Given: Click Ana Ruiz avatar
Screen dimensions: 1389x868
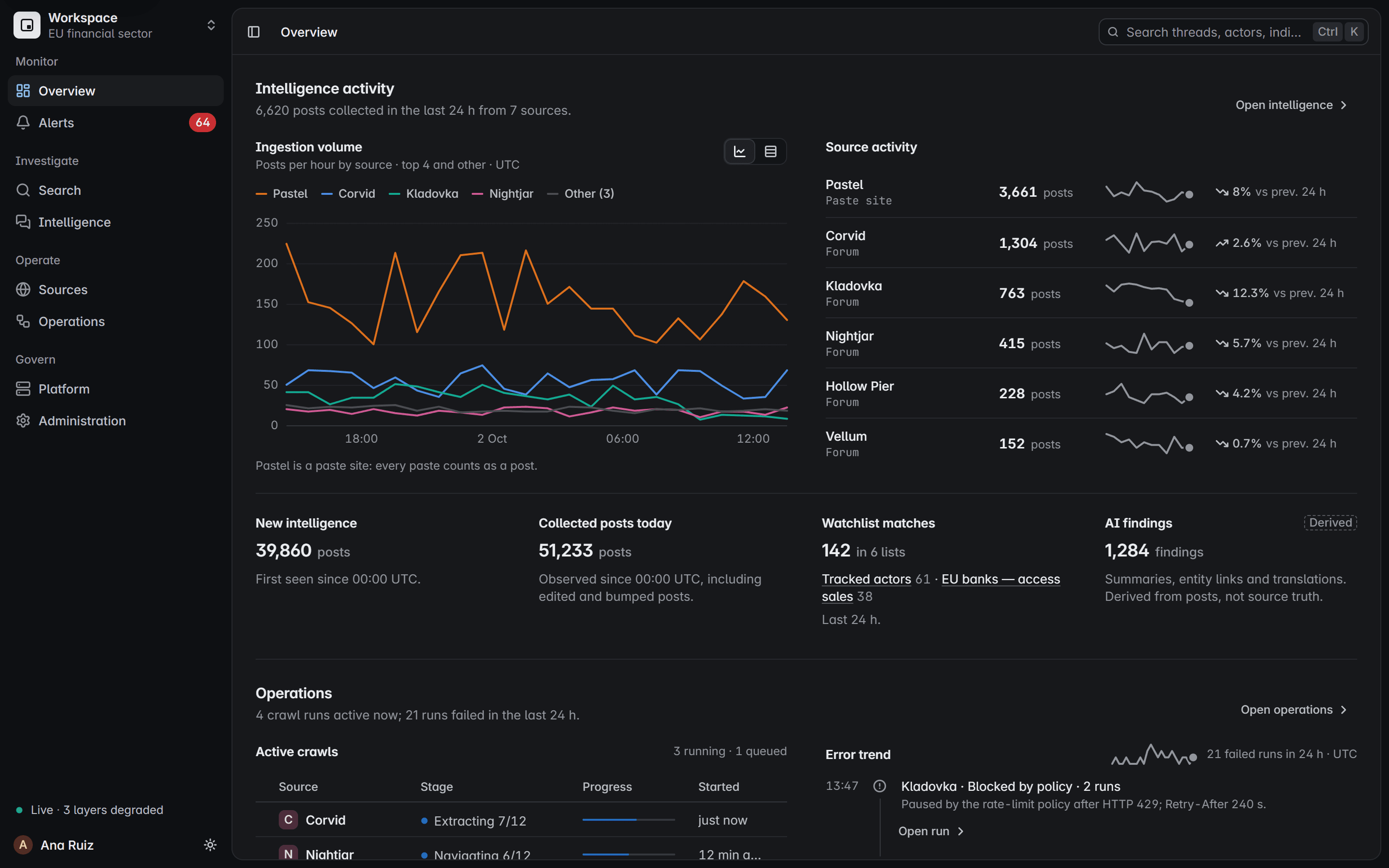Looking at the screenshot, I should tap(23, 844).
